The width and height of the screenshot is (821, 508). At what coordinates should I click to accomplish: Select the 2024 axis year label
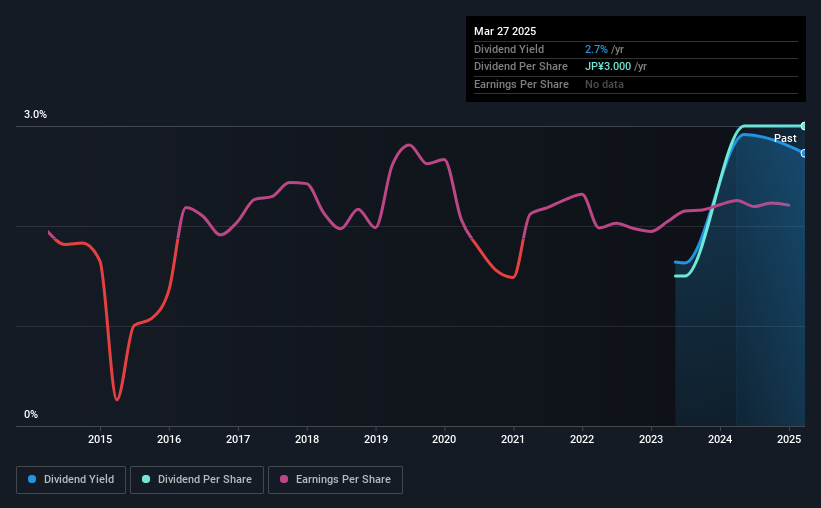pyautogui.click(x=720, y=439)
